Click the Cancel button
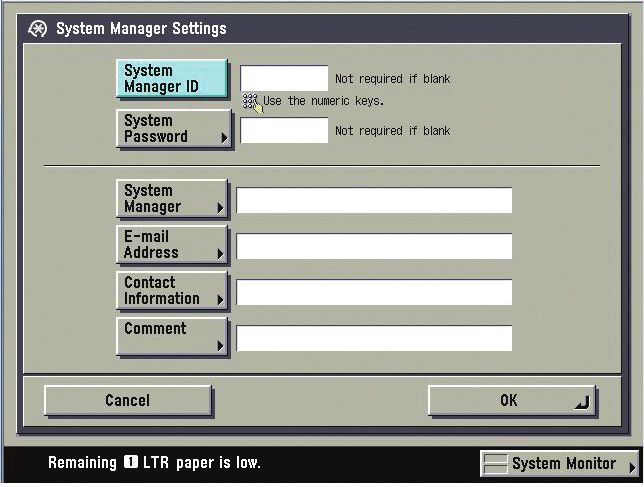Image resolution: width=644 pixels, height=487 pixels. [128, 400]
